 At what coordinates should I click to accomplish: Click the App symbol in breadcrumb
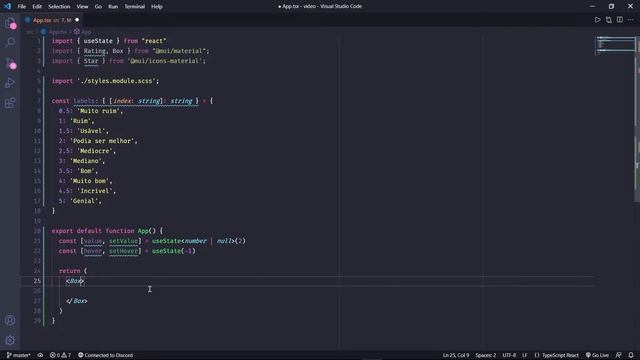tap(83, 31)
